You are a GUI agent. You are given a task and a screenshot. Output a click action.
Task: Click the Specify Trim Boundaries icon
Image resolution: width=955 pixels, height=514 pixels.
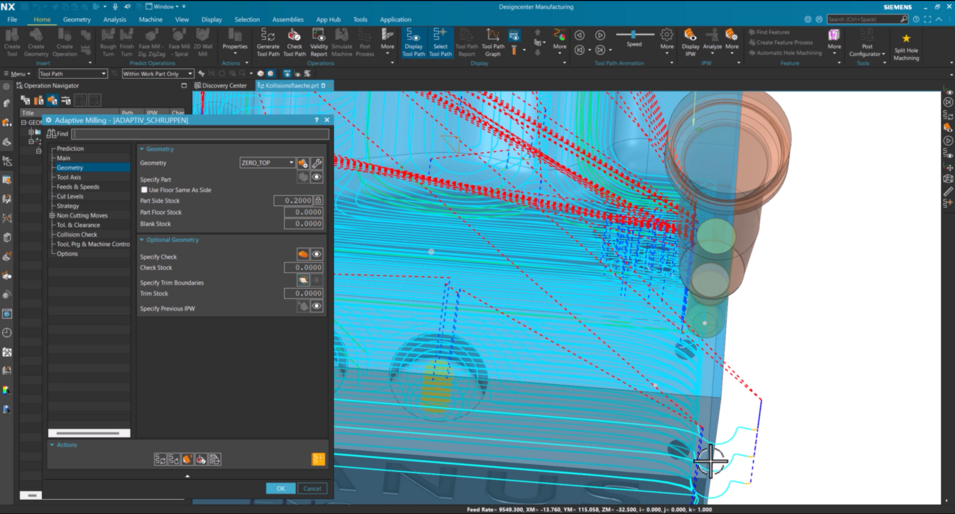[303, 280]
